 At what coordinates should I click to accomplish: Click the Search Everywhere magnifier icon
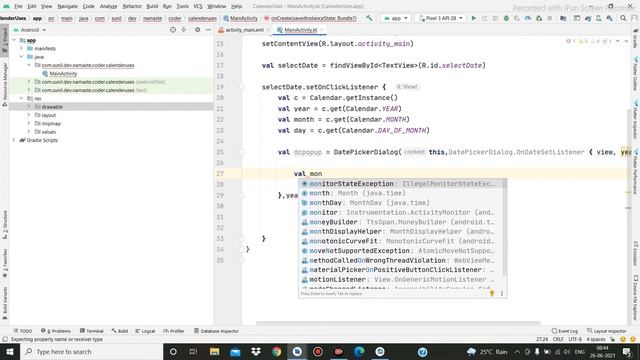[x=623, y=18]
